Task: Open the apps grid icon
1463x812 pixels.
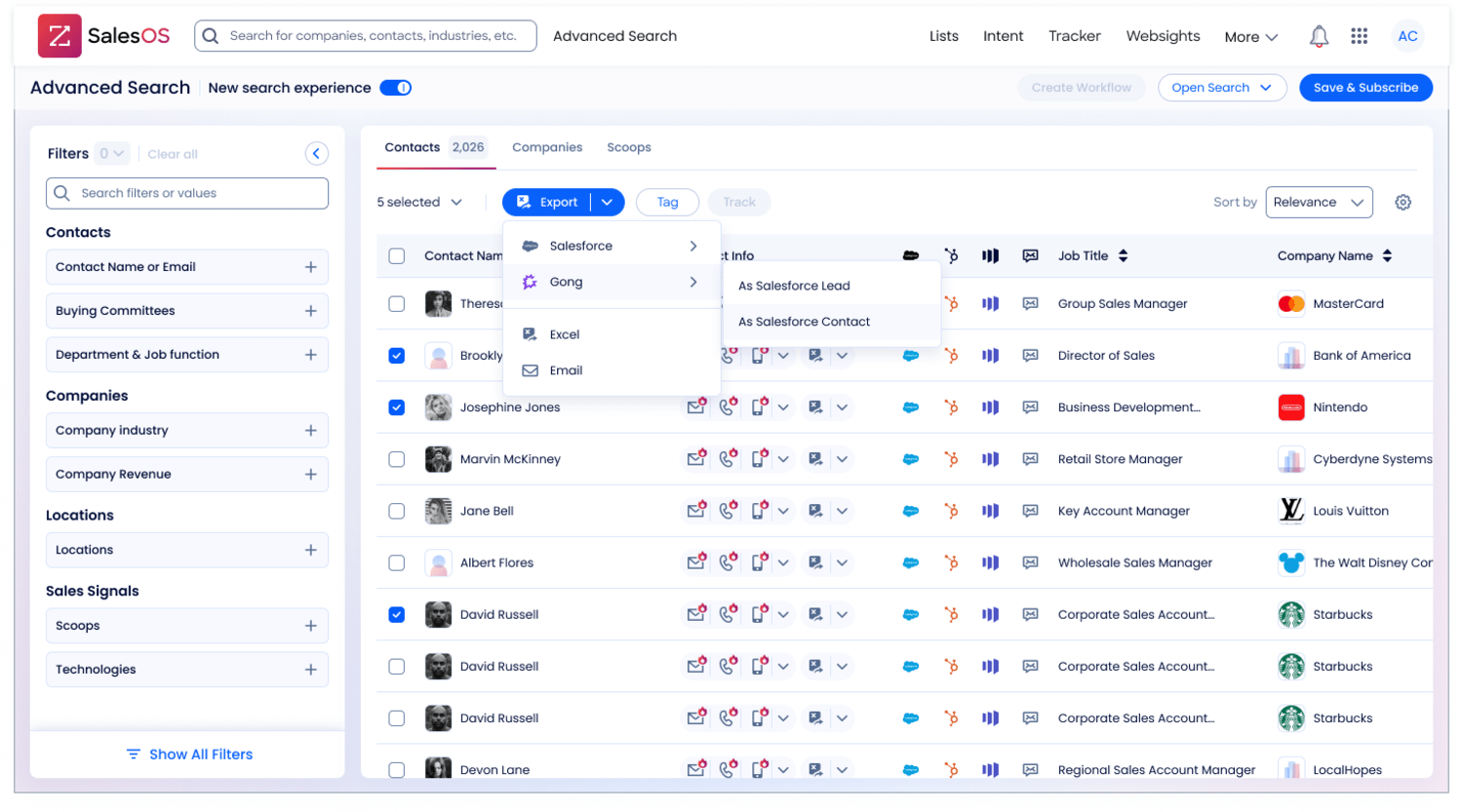Action: pyautogui.click(x=1359, y=36)
